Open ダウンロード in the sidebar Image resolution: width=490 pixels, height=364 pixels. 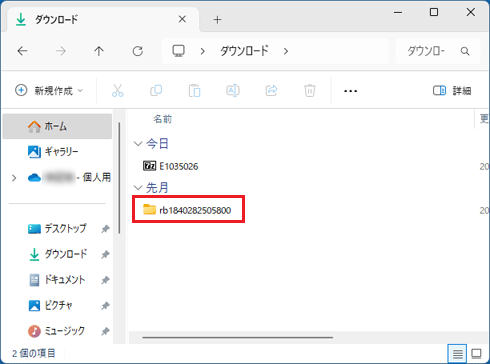tap(57, 254)
